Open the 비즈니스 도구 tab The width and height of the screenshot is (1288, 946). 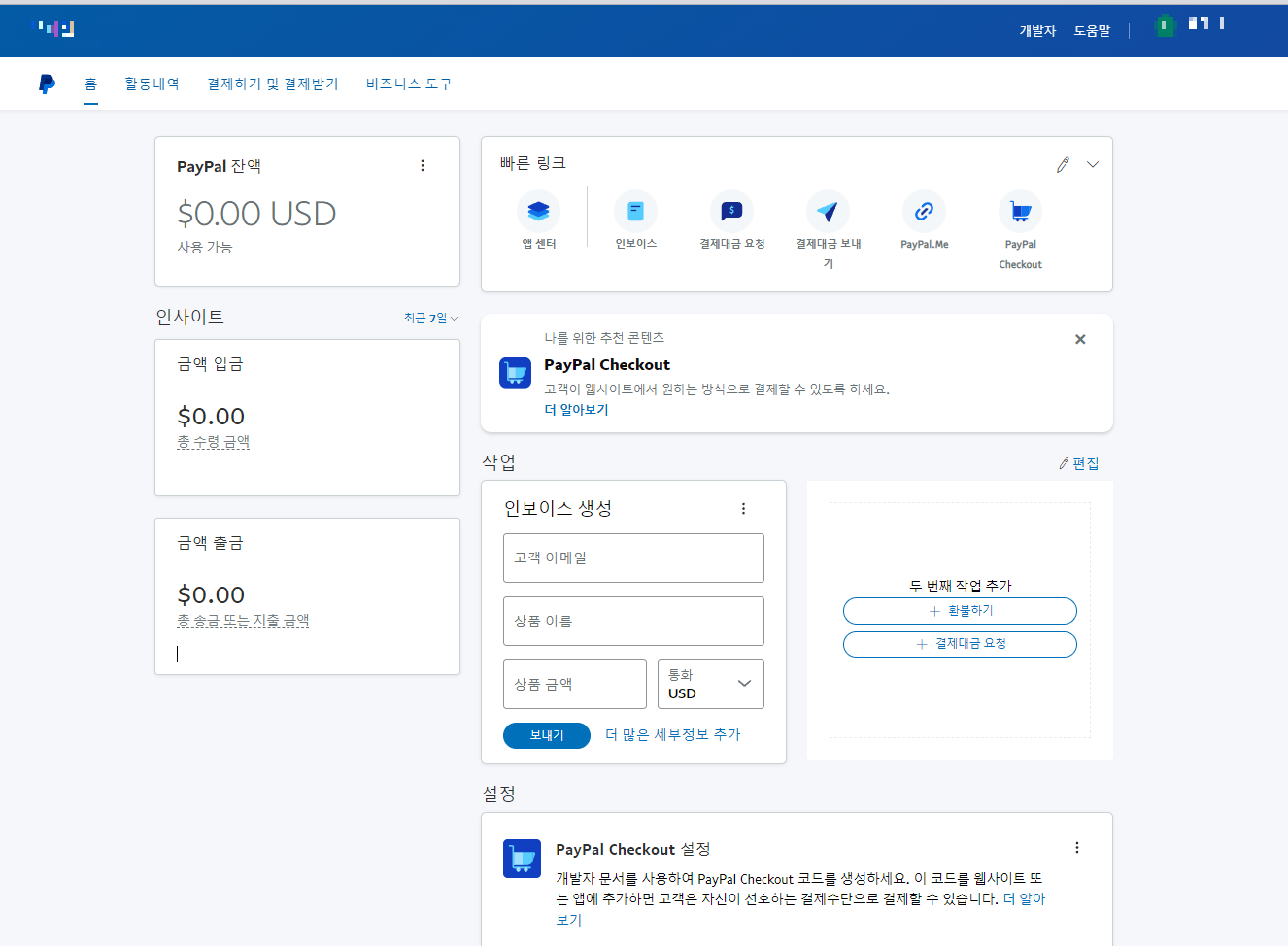(409, 84)
